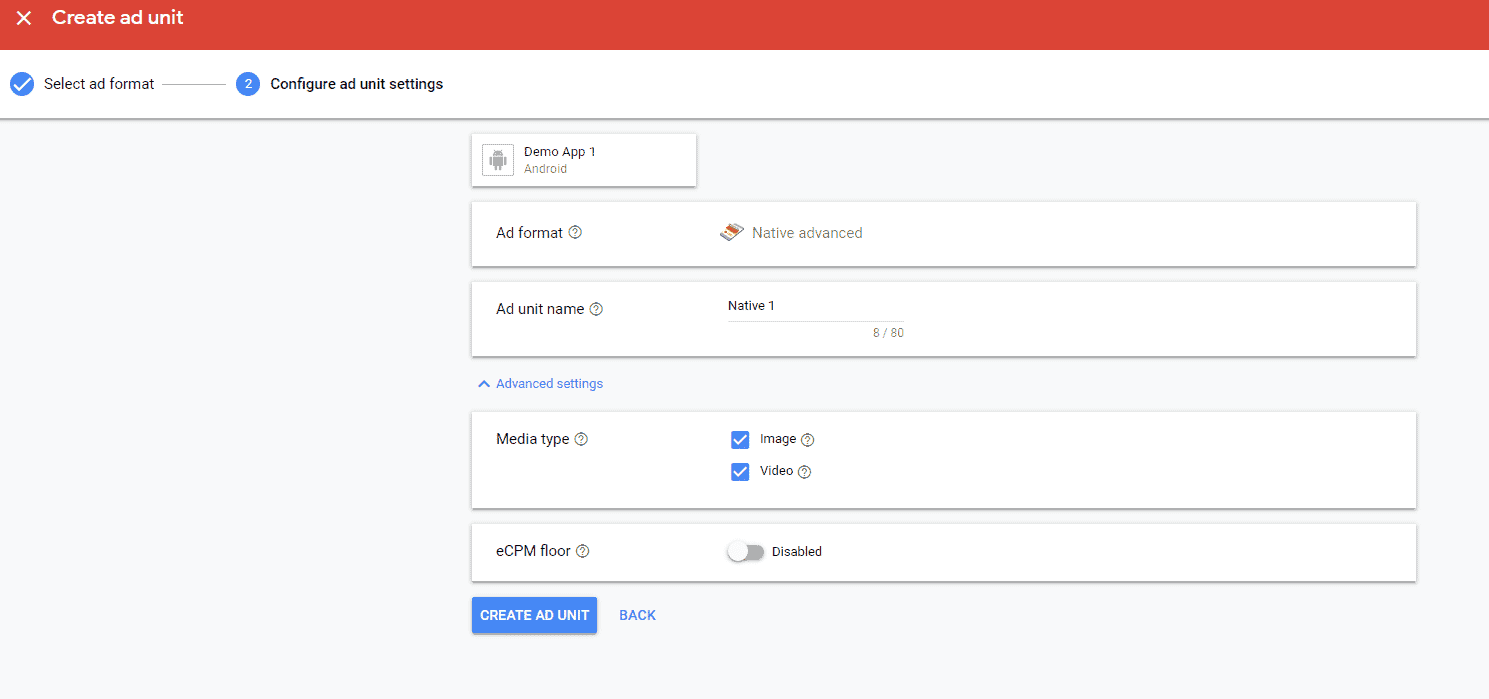Image resolution: width=1489 pixels, height=699 pixels.
Task: Open the Ad format help icon
Action: 575,232
